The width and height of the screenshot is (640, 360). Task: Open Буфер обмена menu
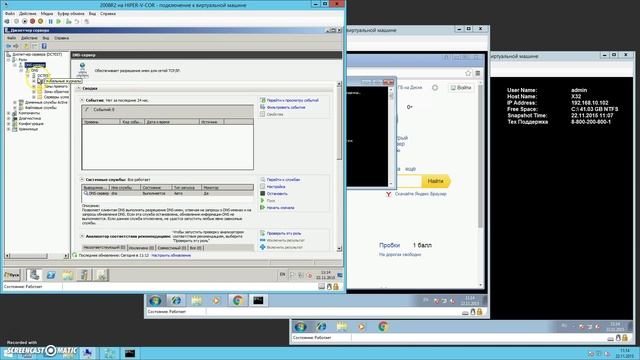pos(71,13)
